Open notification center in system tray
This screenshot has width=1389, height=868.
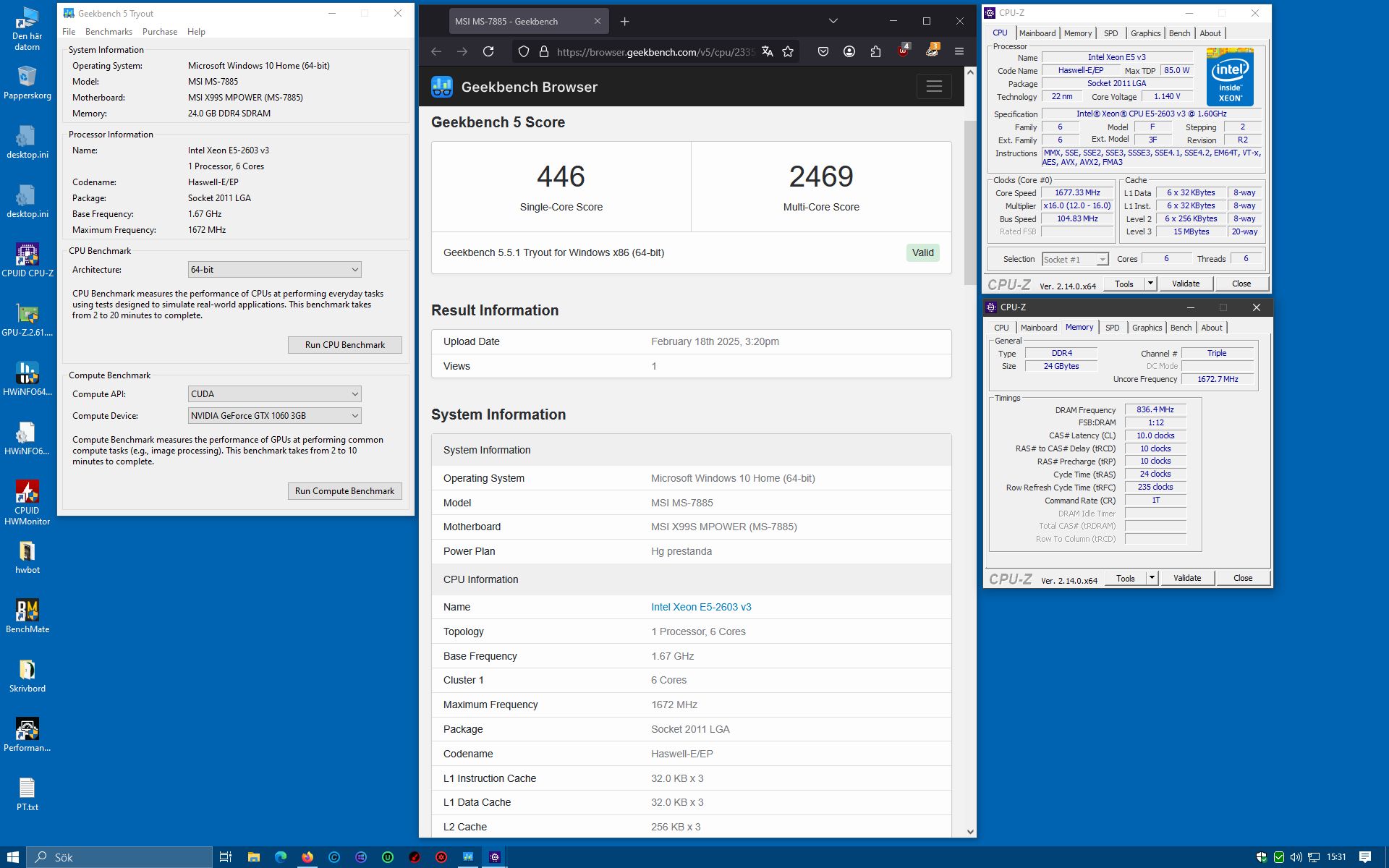coord(1365,857)
